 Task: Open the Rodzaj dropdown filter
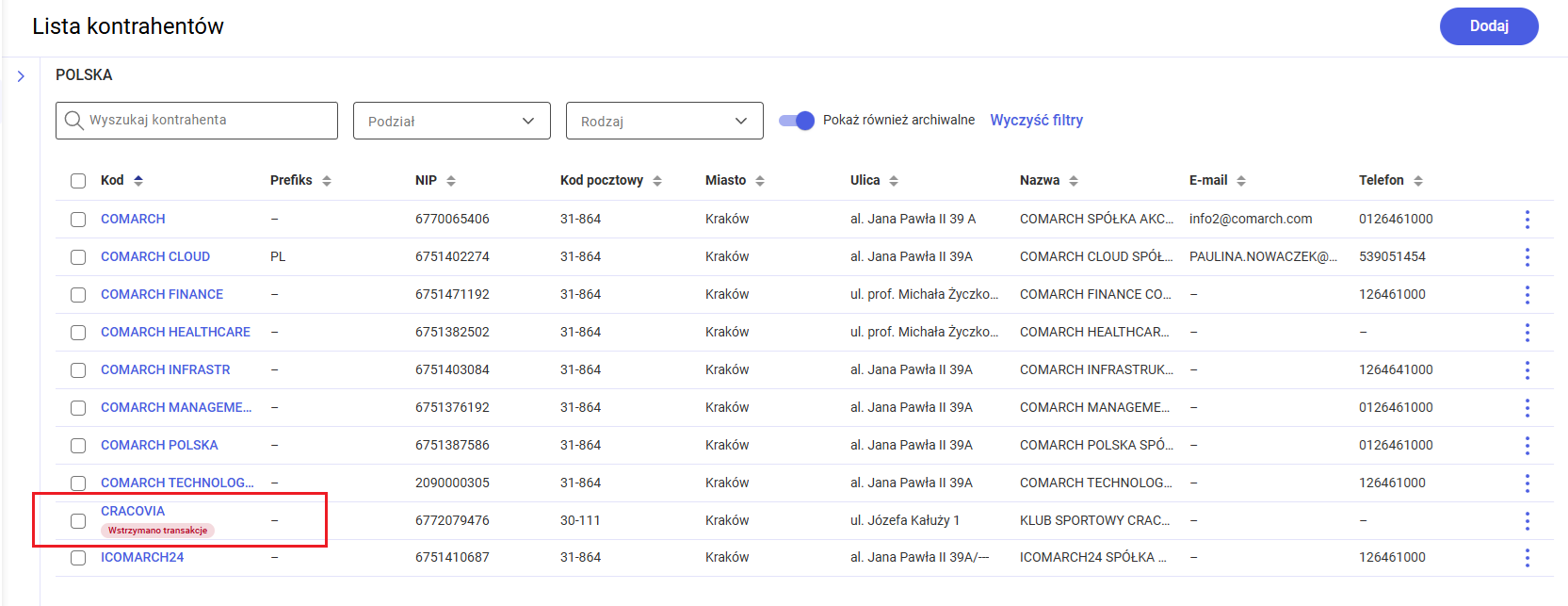(x=664, y=121)
